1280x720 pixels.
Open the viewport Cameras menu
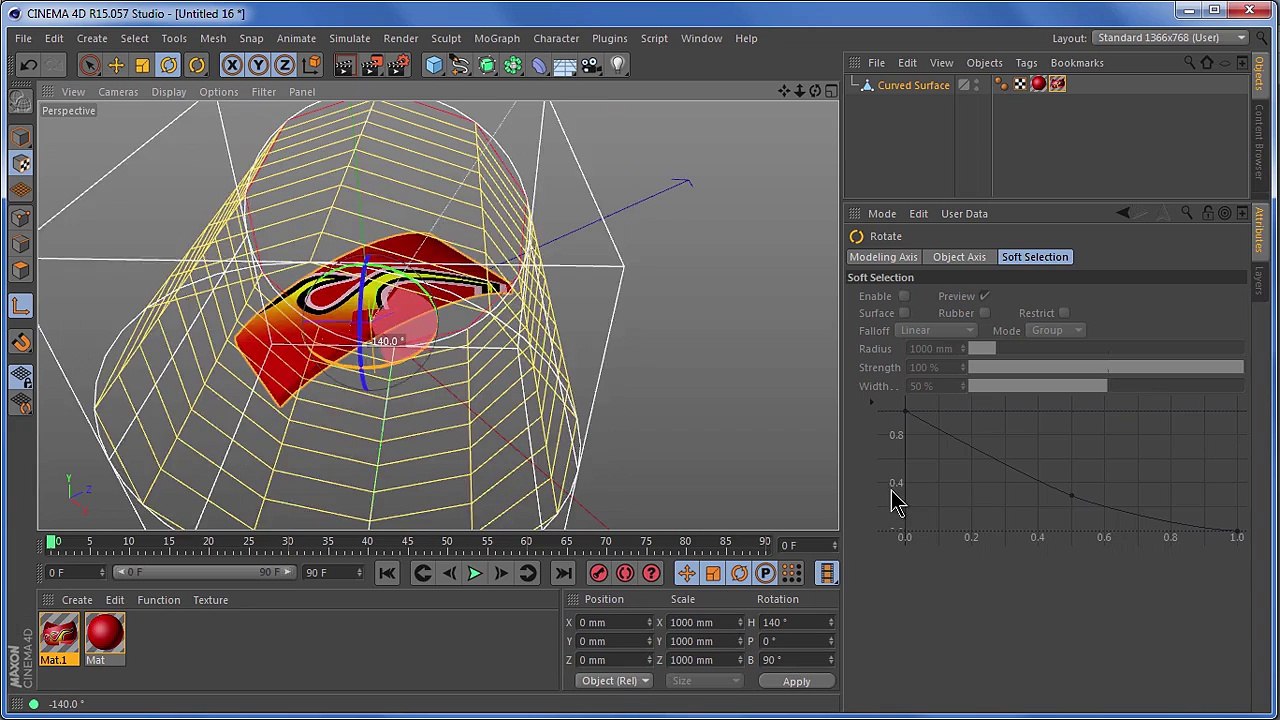(x=118, y=92)
